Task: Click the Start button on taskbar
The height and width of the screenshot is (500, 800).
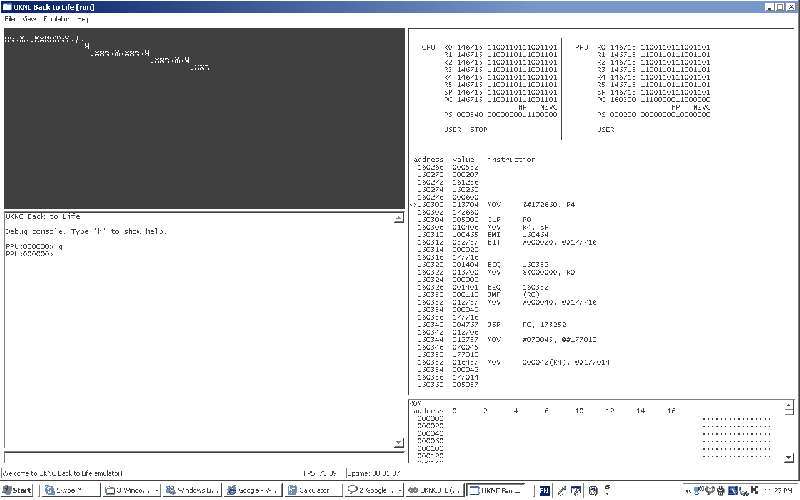Action: coord(17,490)
